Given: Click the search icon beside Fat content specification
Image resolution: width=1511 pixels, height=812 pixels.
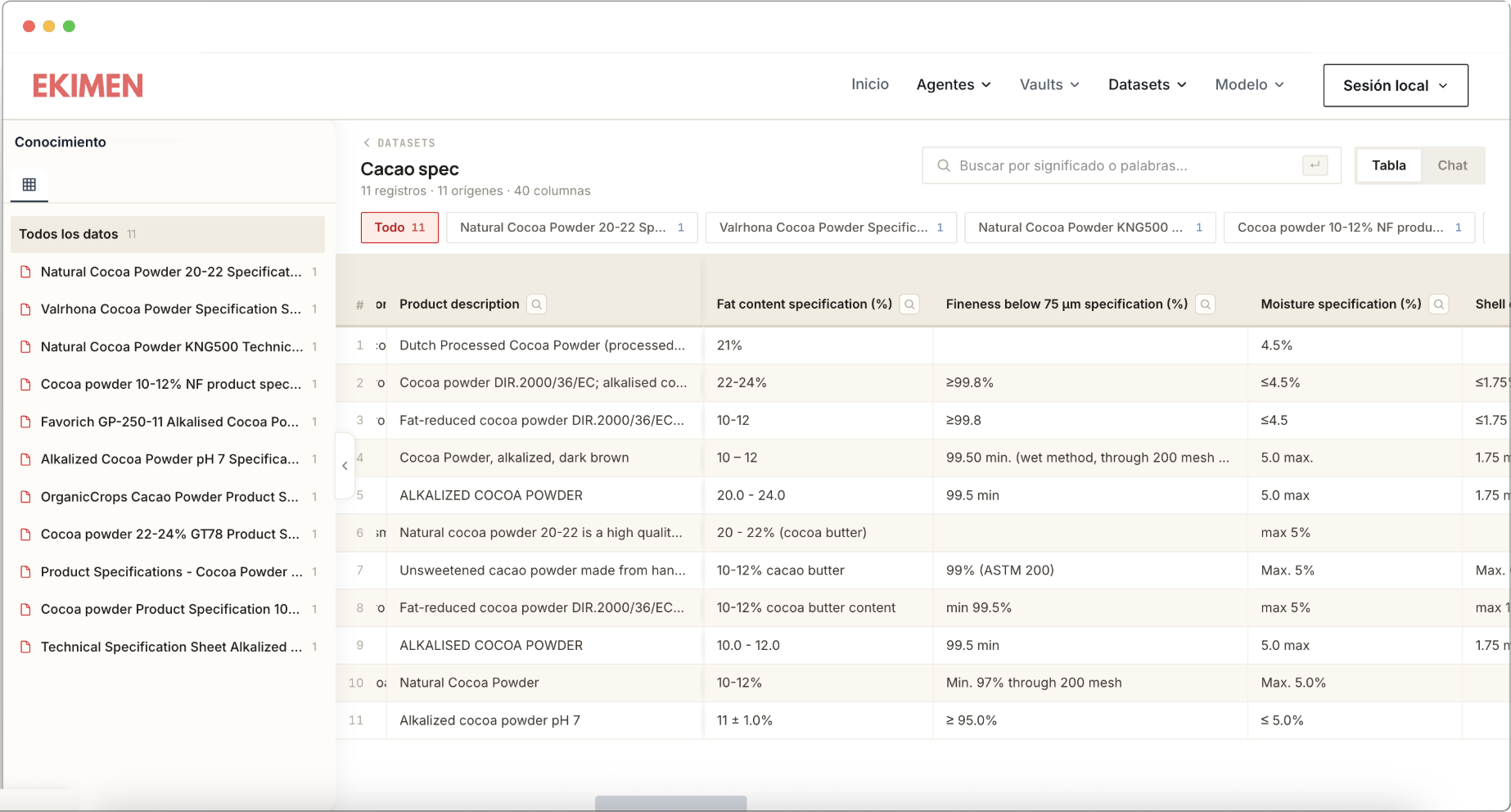Looking at the screenshot, I should tap(909, 304).
